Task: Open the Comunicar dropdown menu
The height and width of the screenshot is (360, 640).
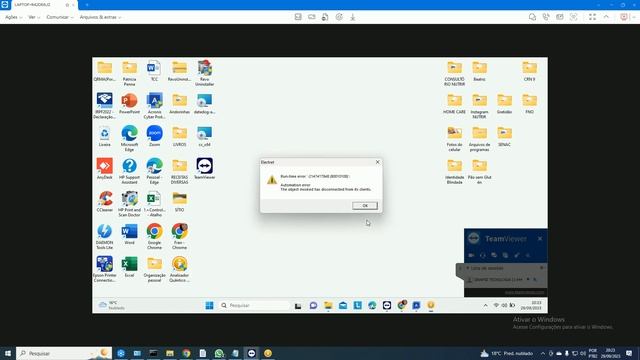Action: 60,17
